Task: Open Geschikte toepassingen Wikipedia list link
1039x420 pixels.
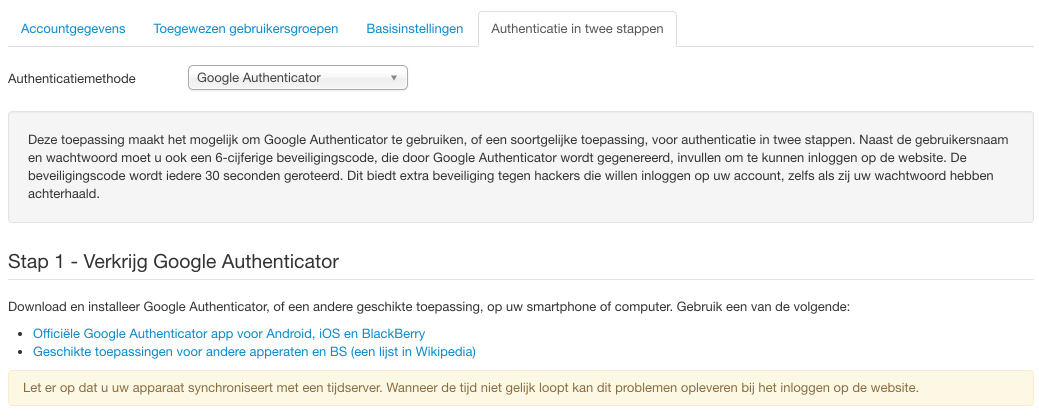Action: (x=254, y=351)
